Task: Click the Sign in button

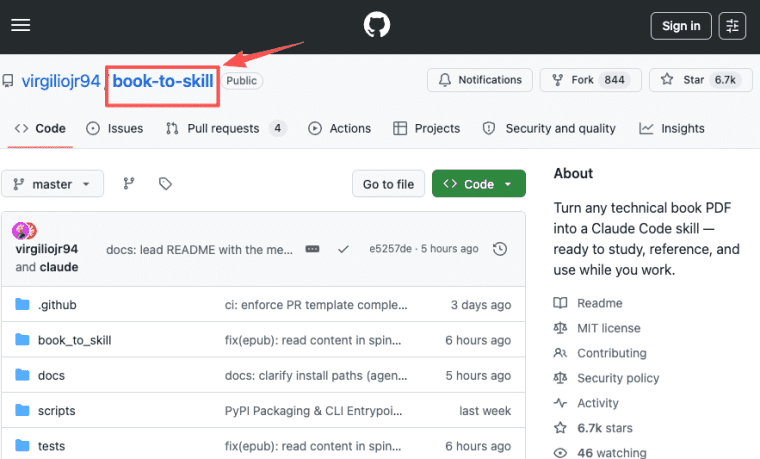Action: [681, 26]
